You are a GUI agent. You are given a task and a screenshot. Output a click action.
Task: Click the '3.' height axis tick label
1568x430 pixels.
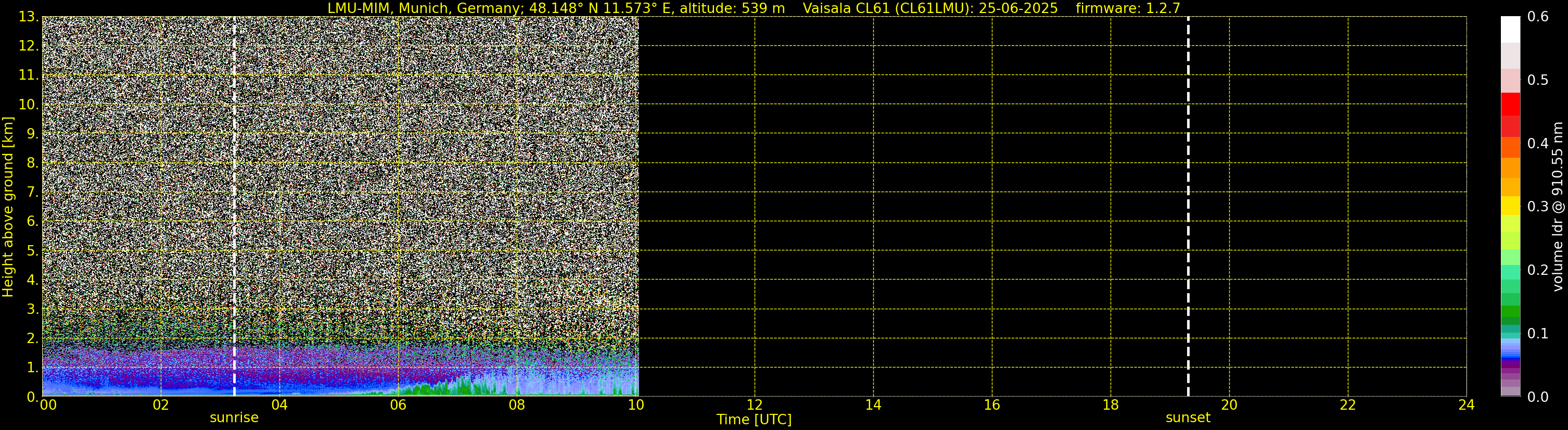pyautogui.click(x=32, y=309)
